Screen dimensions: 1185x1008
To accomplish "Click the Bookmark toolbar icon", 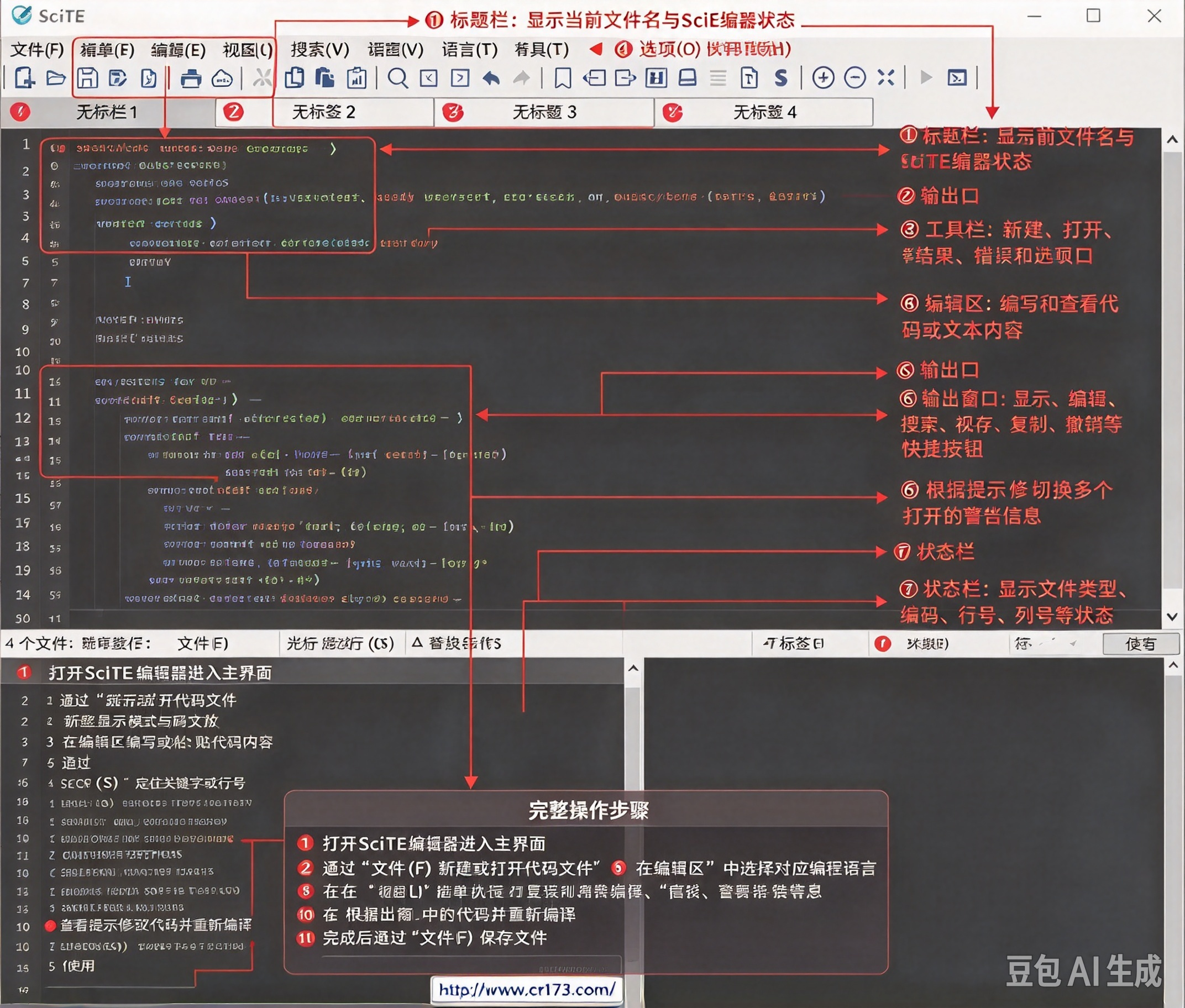I will tap(563, 78).
